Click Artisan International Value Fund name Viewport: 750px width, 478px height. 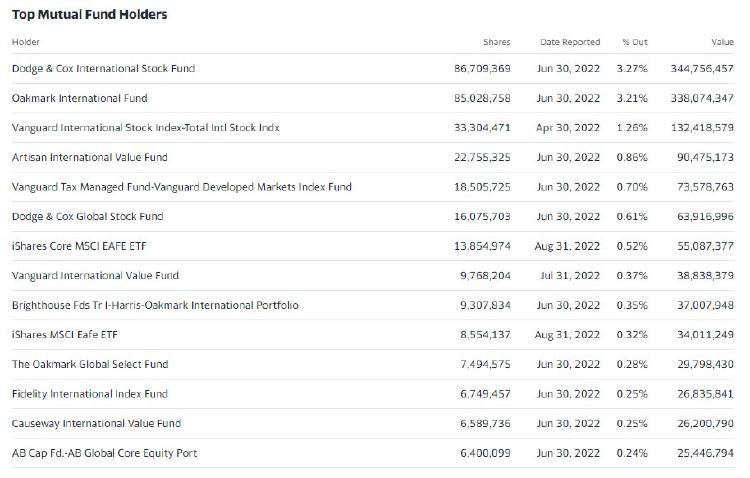pyautogui.click(x=89, y=157)
